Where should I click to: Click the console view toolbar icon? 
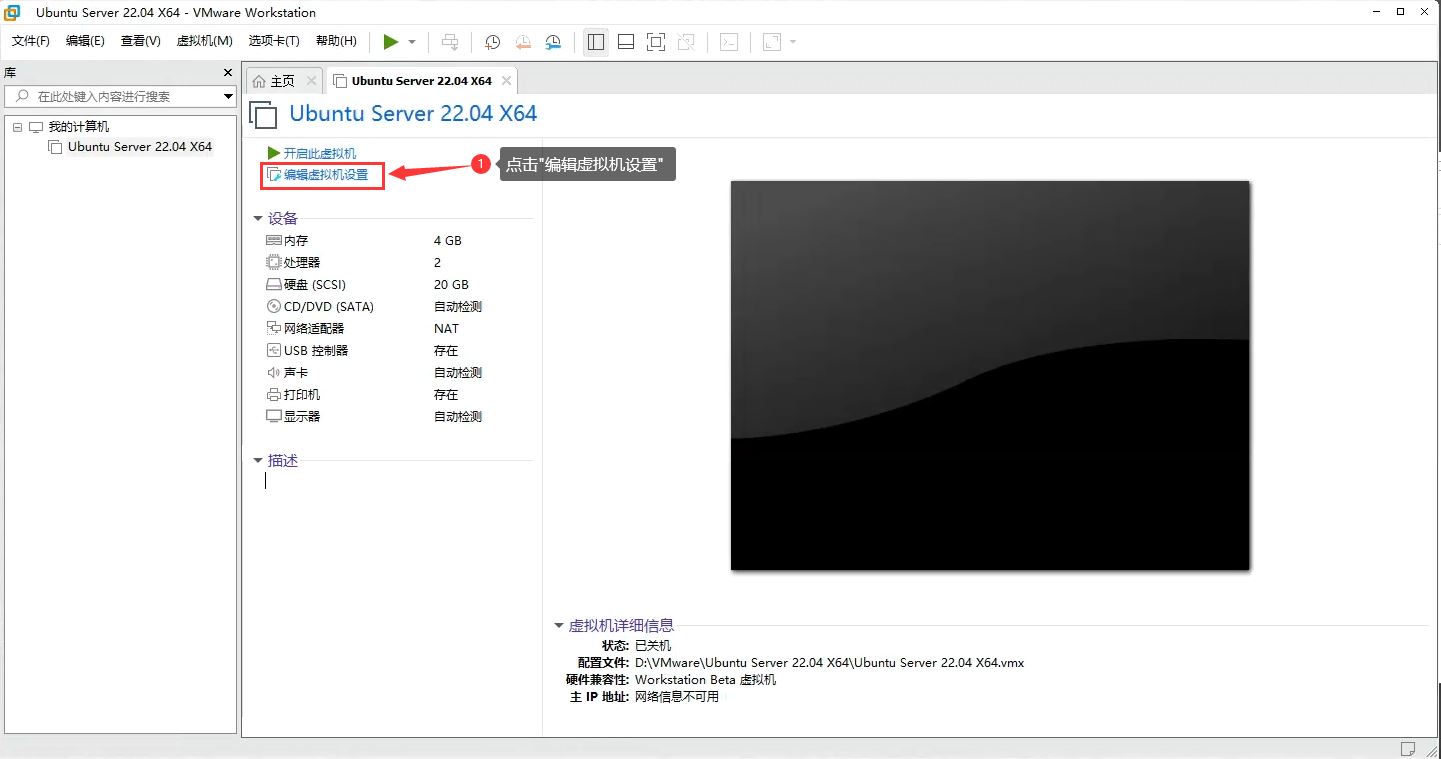730,42
